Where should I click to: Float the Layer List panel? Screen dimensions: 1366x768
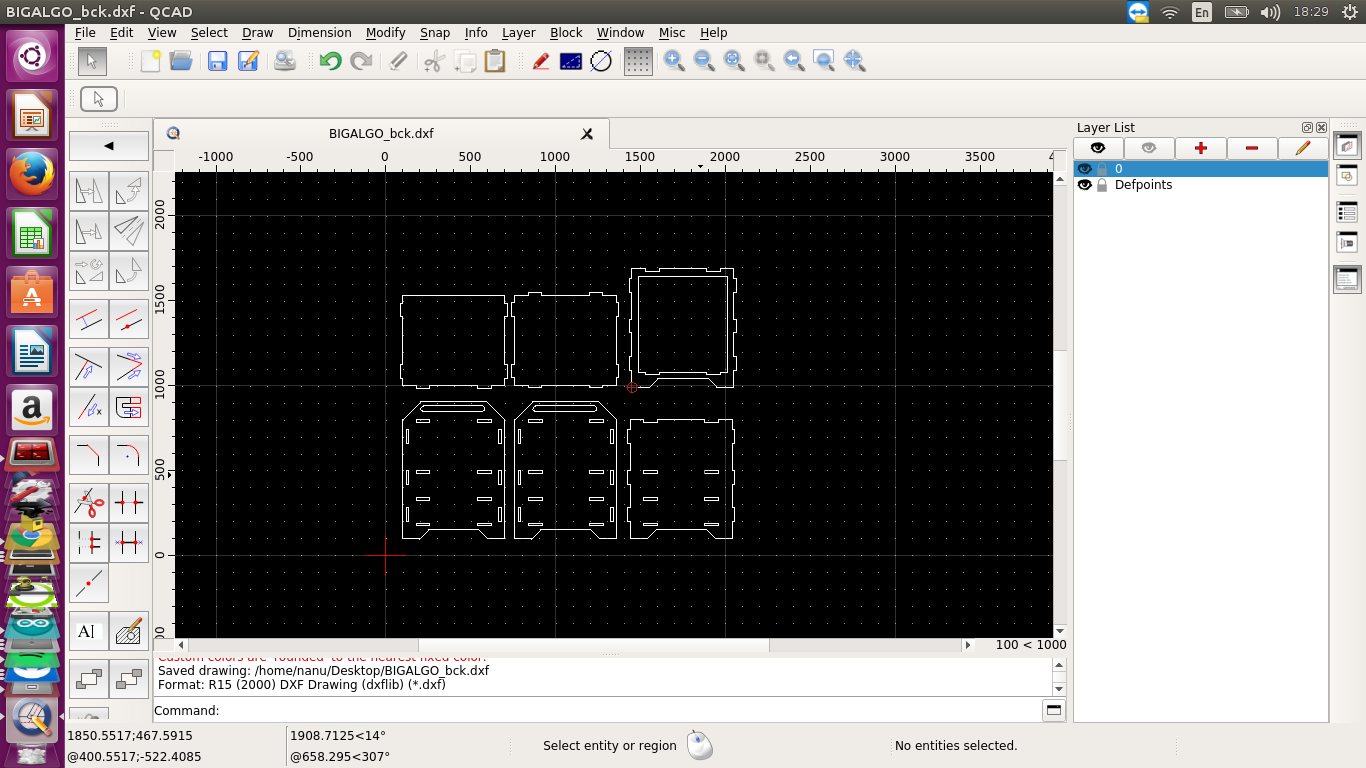pyautogui.click(x=1307, y=128)
